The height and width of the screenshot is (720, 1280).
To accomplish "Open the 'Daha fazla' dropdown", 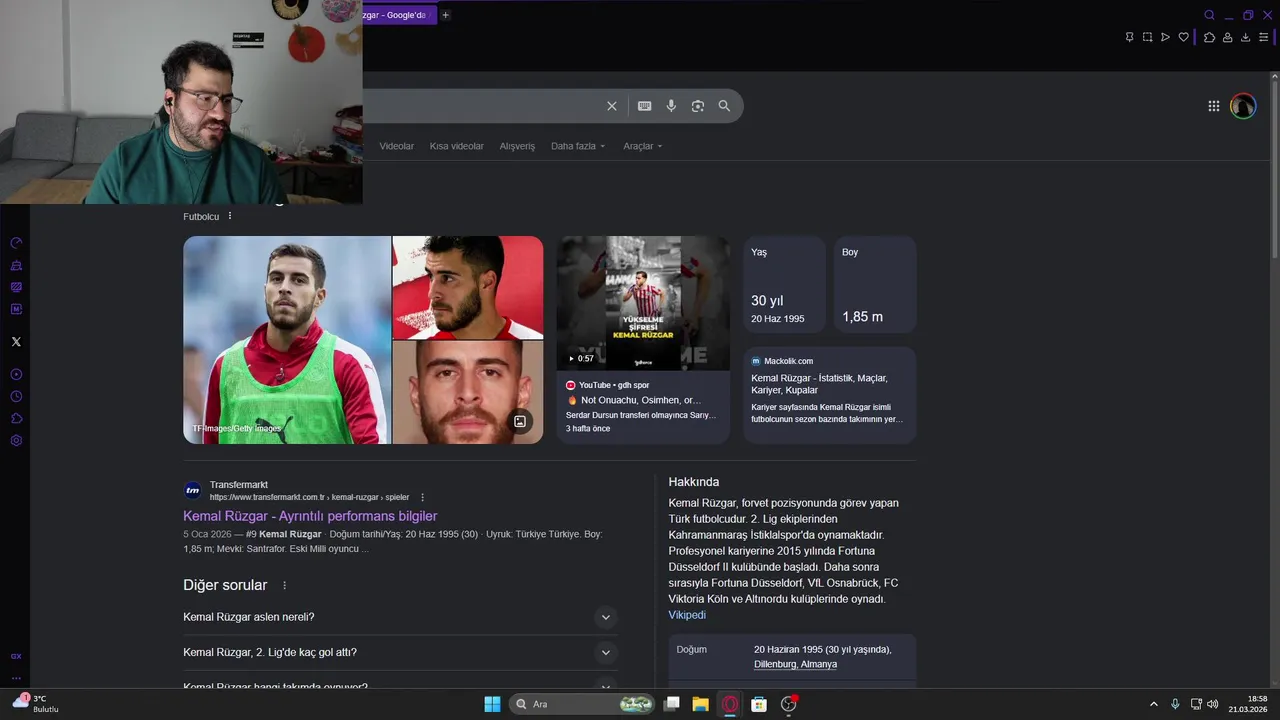I will coord(578,146).
